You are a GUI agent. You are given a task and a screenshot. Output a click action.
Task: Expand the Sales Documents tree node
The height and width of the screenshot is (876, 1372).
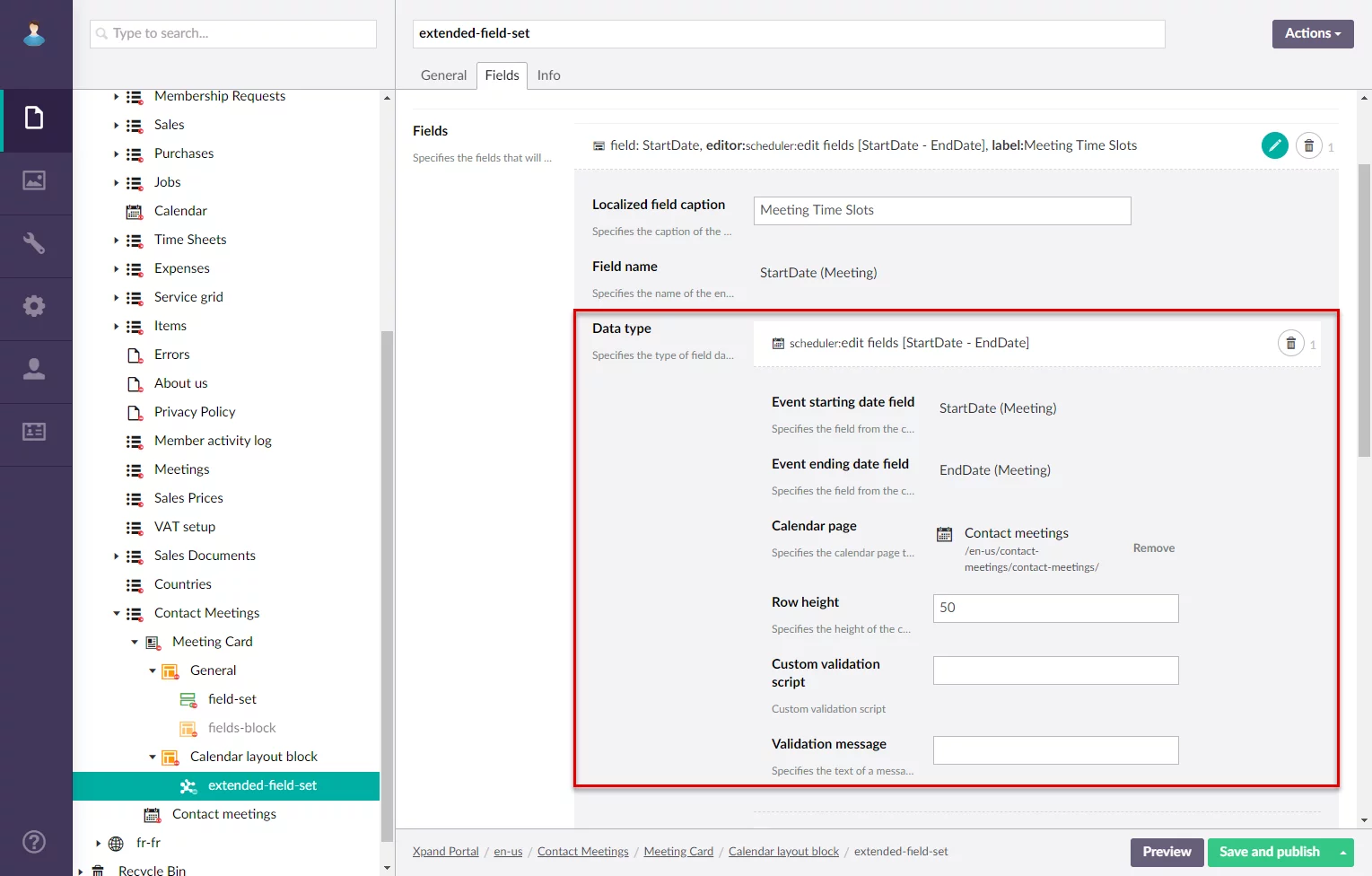pyautogui.click(x=117, y=556)
